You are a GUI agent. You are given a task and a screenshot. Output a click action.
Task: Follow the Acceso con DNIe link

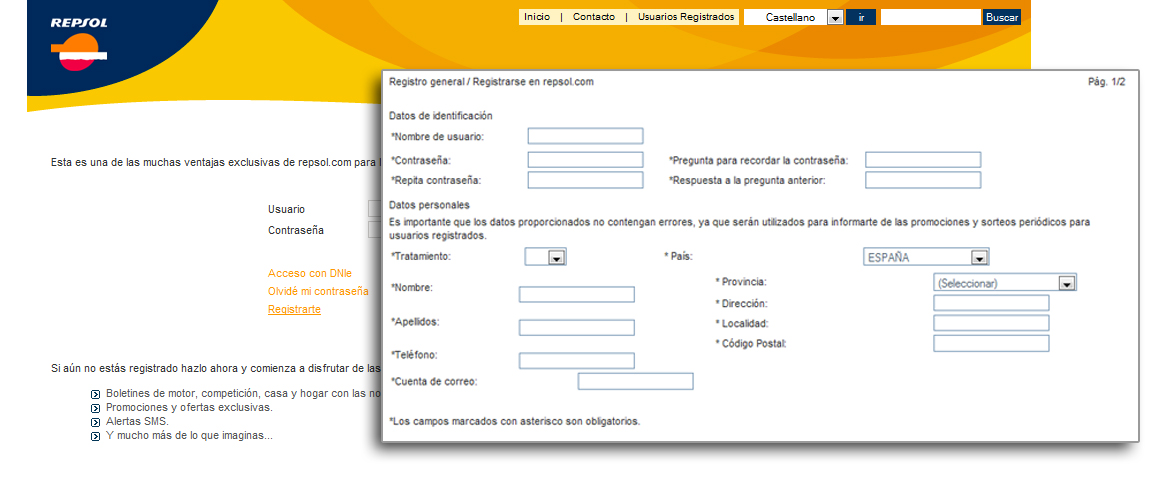pos(310,273)
